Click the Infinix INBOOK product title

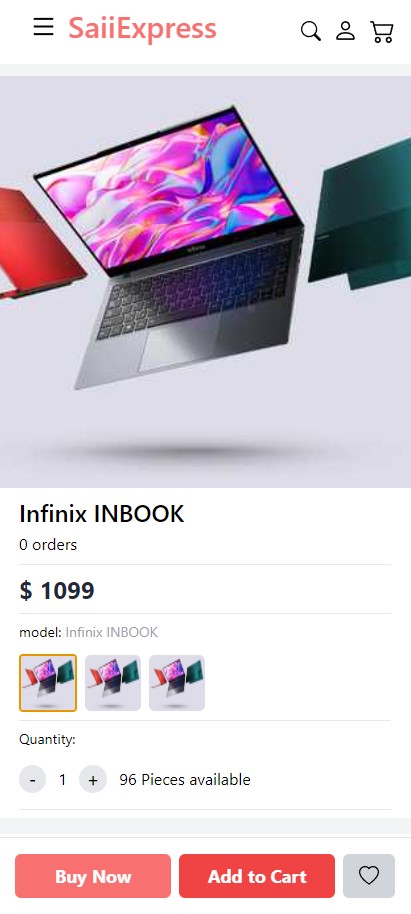coord(101,514)
